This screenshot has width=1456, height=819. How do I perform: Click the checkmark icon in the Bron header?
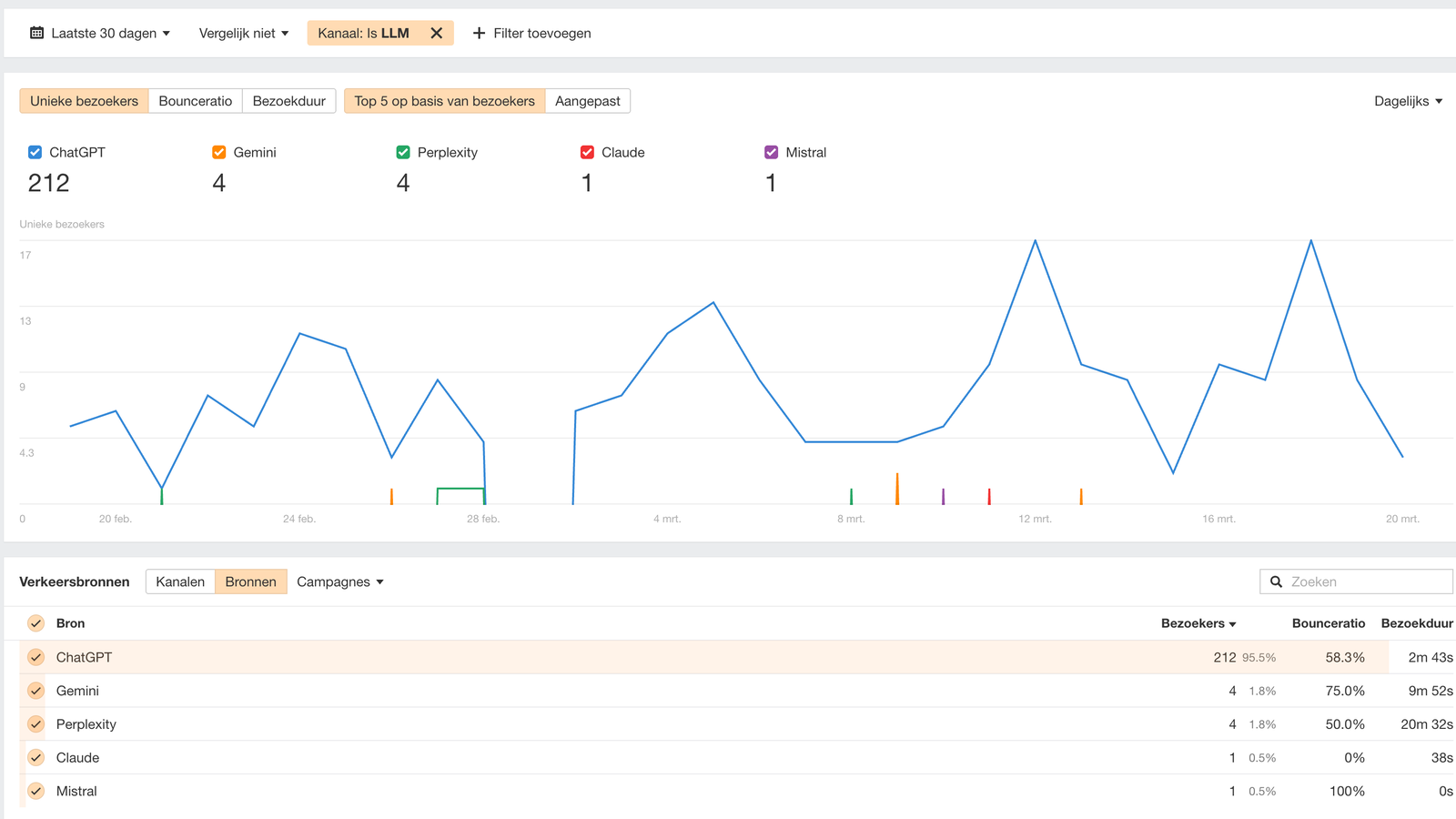click(x=35, y=623)
